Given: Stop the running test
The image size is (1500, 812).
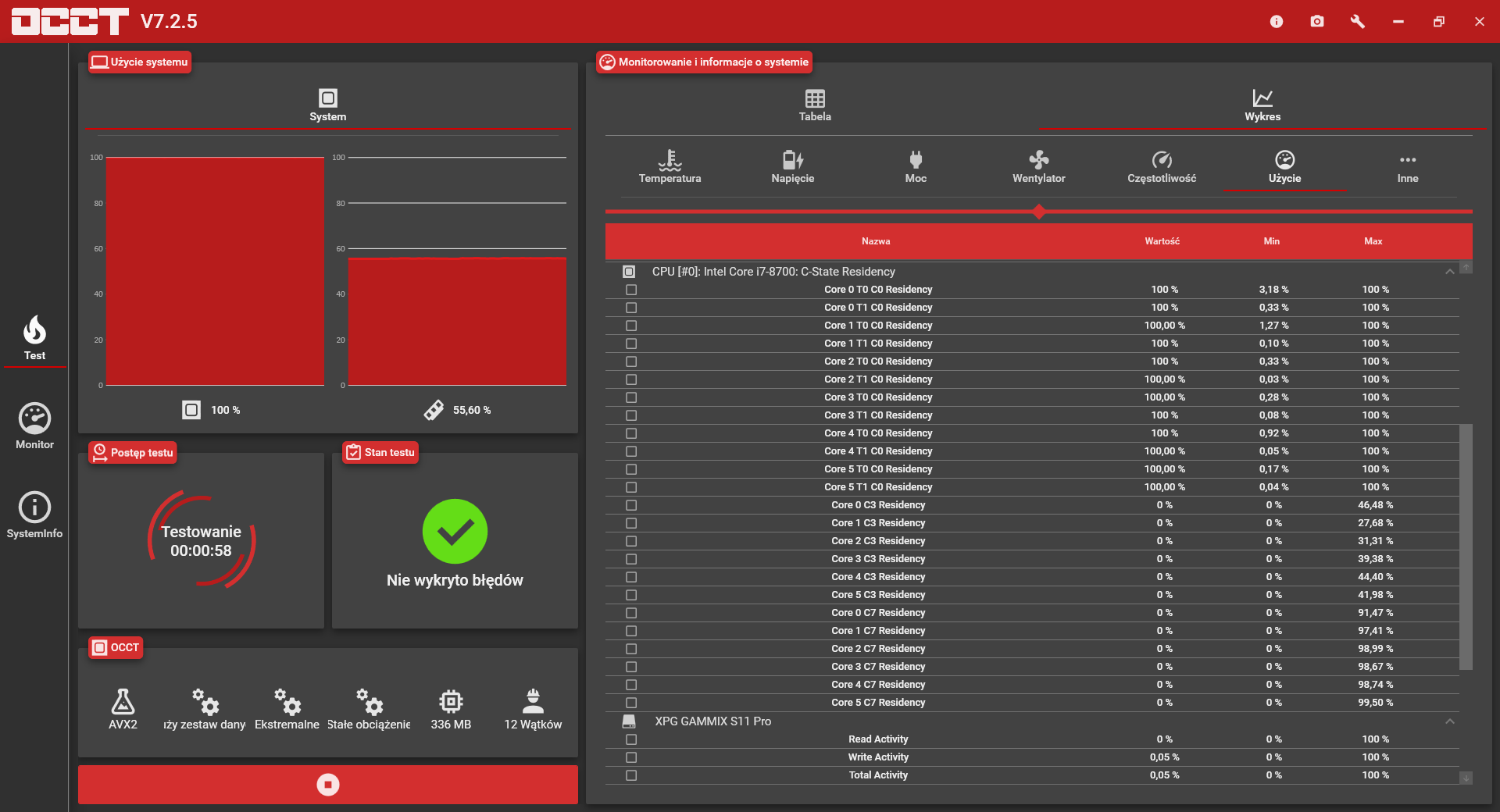Looking at the screenshot, I should pyautogui.click(x=328, y=785).
